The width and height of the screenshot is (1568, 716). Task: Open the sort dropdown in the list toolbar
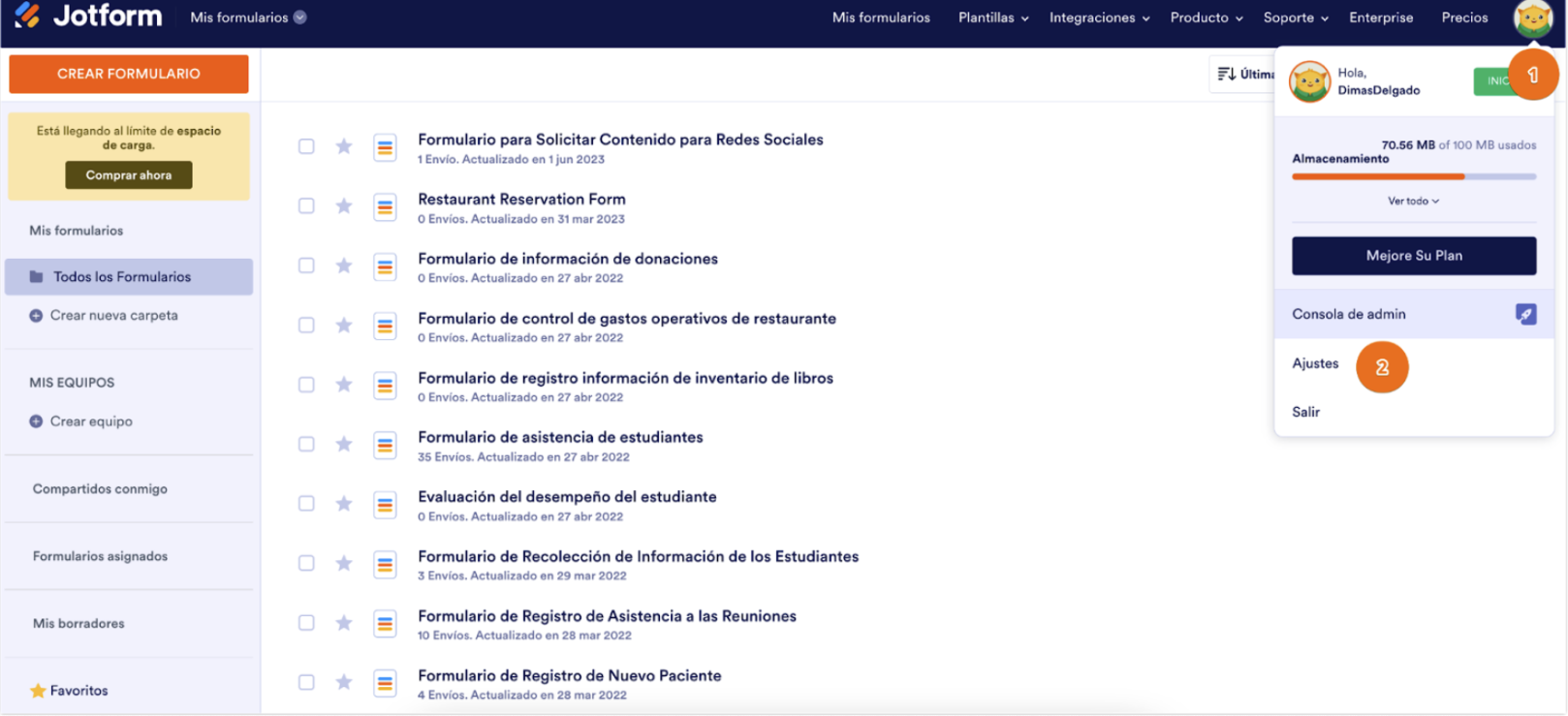click(1244, 75)
